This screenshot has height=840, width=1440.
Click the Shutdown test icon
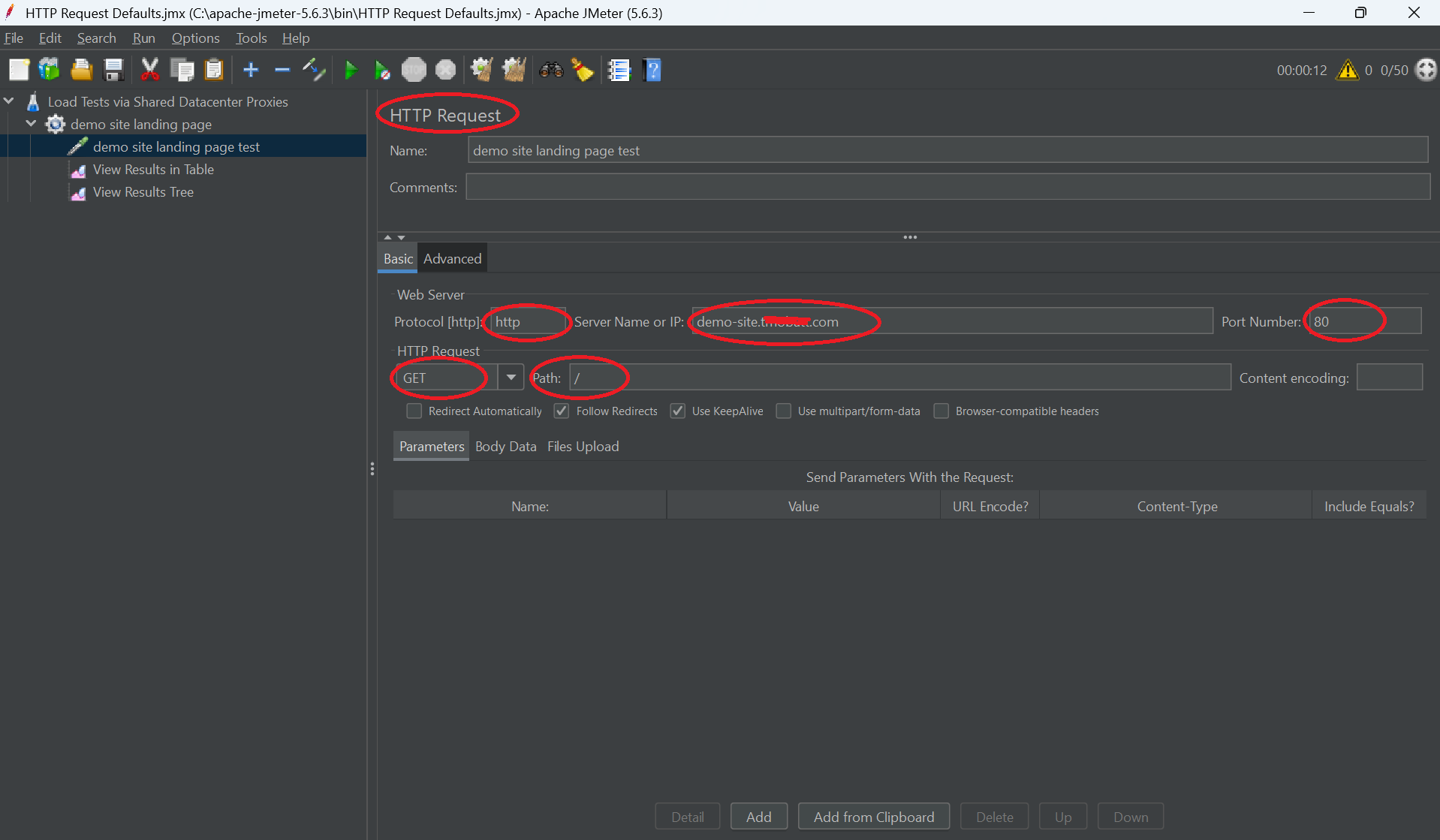[x=445, y=70]
